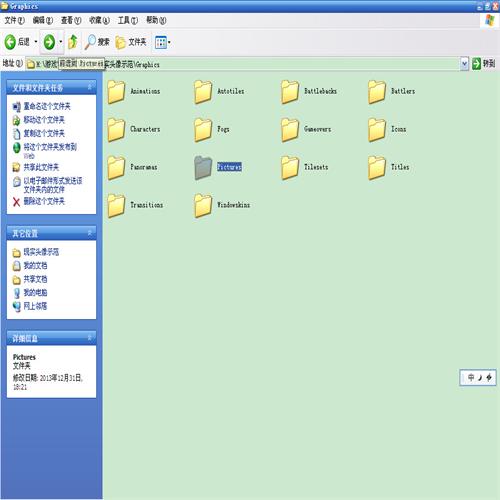Open the Back button history dropdown arrow

[x=36, y=42]
